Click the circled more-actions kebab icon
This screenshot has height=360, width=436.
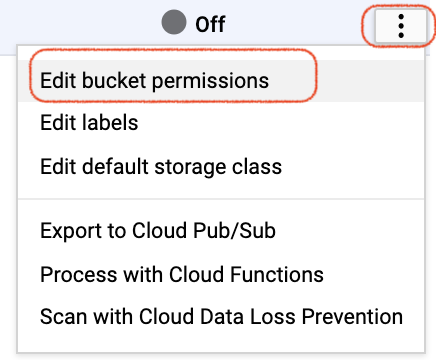tap(401, 26)
